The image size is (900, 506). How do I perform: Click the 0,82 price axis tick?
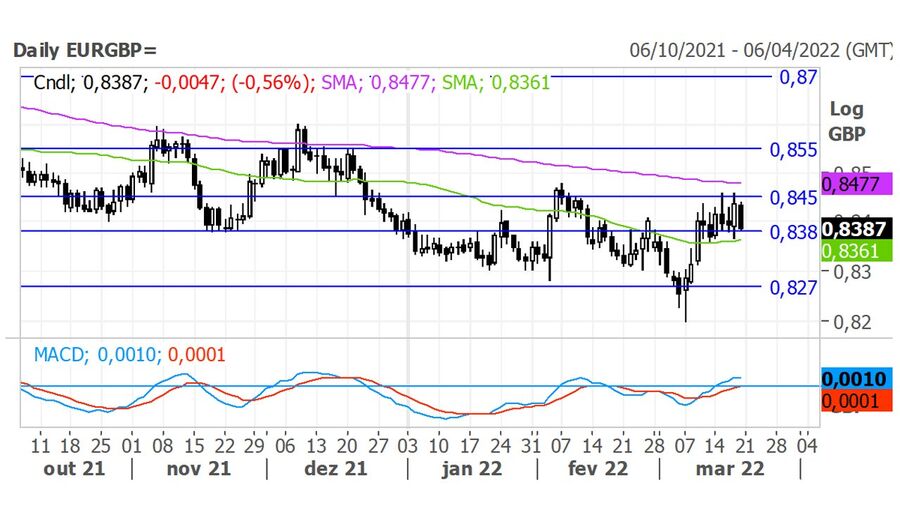852,322
